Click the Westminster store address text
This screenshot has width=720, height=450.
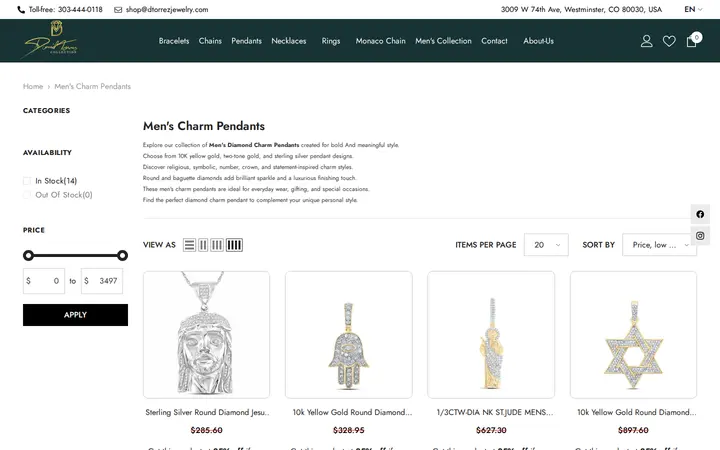(581, 10)
